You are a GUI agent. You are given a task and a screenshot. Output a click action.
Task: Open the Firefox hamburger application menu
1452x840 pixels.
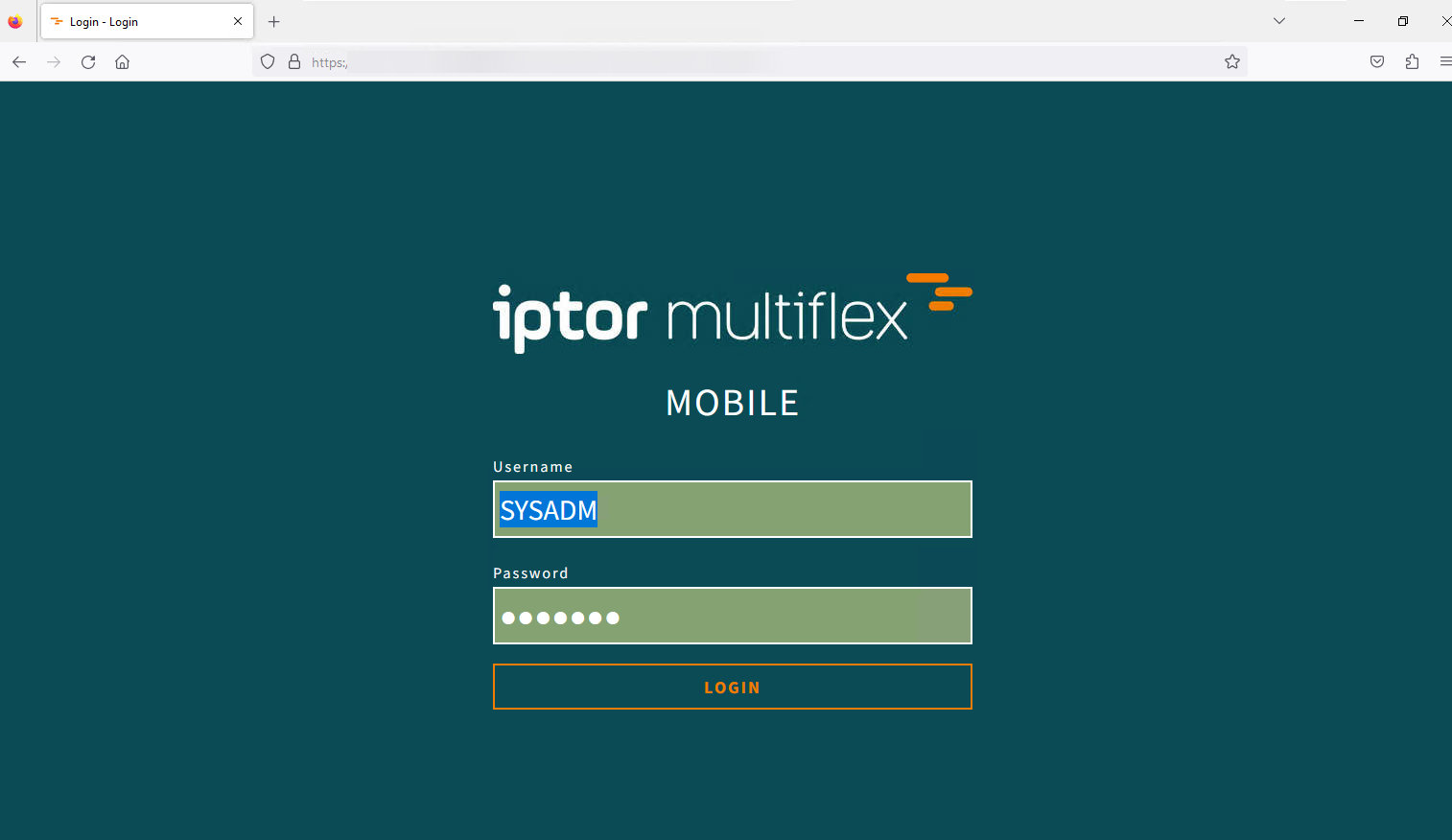1444,62
